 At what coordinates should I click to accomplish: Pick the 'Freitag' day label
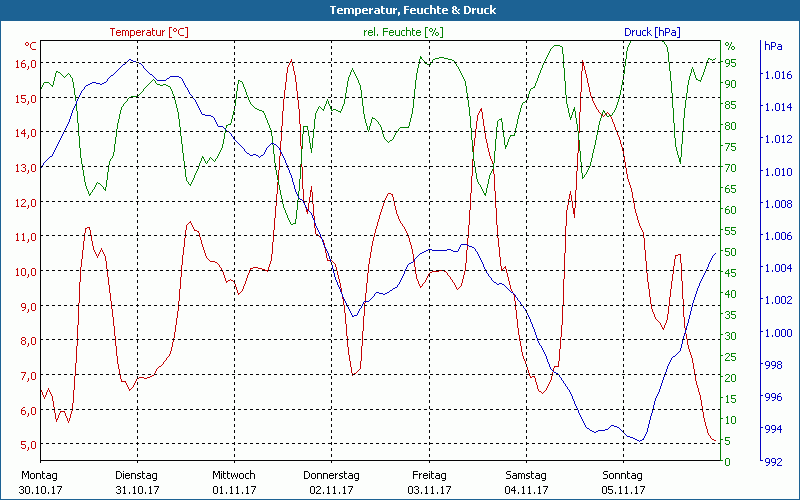pos(429,475)
